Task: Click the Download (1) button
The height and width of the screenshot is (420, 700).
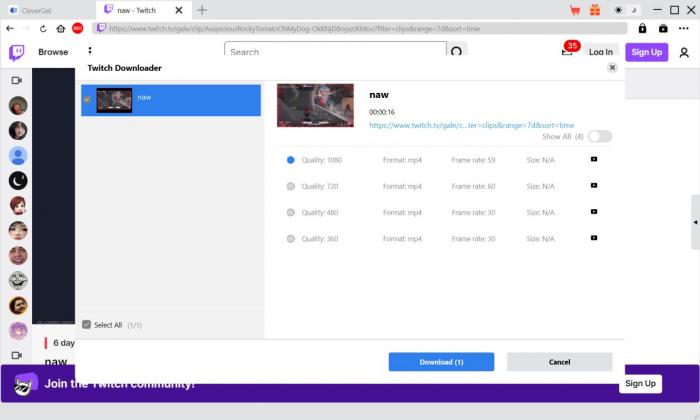Action: 442,362
